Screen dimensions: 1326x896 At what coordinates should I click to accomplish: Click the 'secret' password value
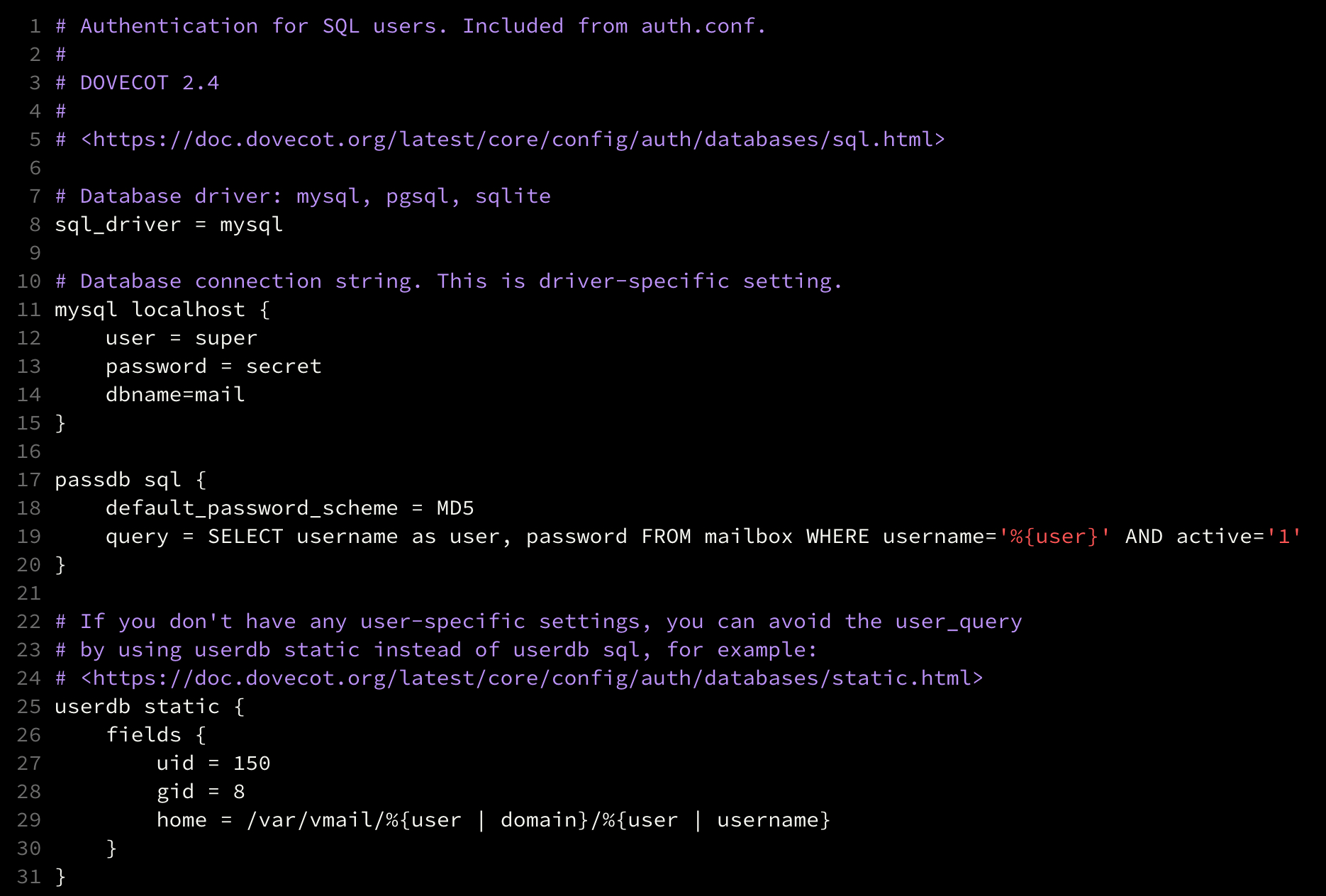pyautogui.click(x=284, y=366)
